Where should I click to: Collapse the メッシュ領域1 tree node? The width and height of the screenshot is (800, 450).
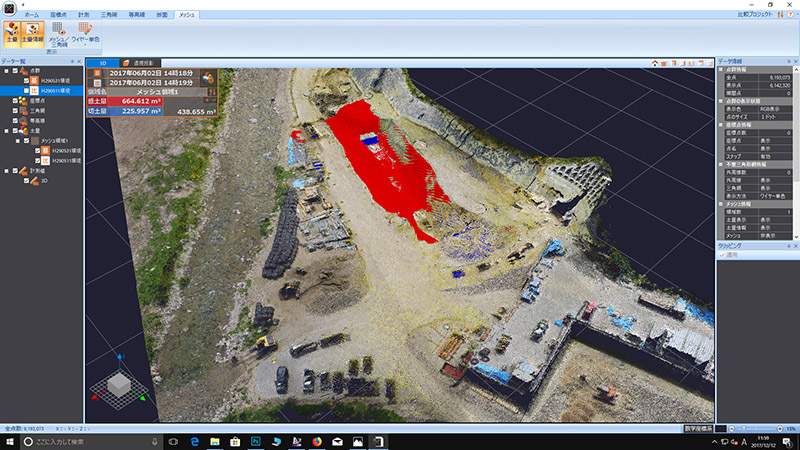(x=18, y=141)
